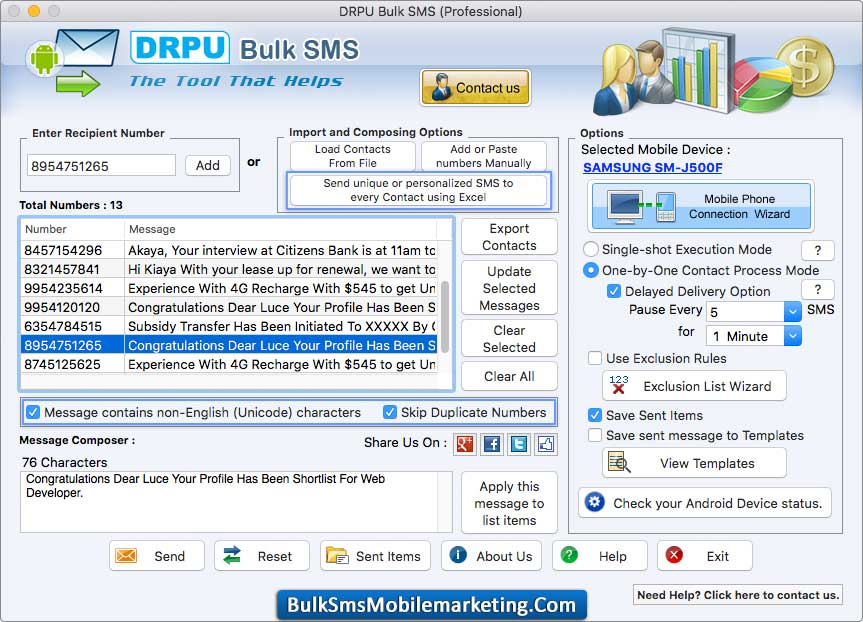Image resolution: width=863 pixels, height=622 pixels.
Task: Click the magnifier document View Templates icon
Action: point(619,462)
